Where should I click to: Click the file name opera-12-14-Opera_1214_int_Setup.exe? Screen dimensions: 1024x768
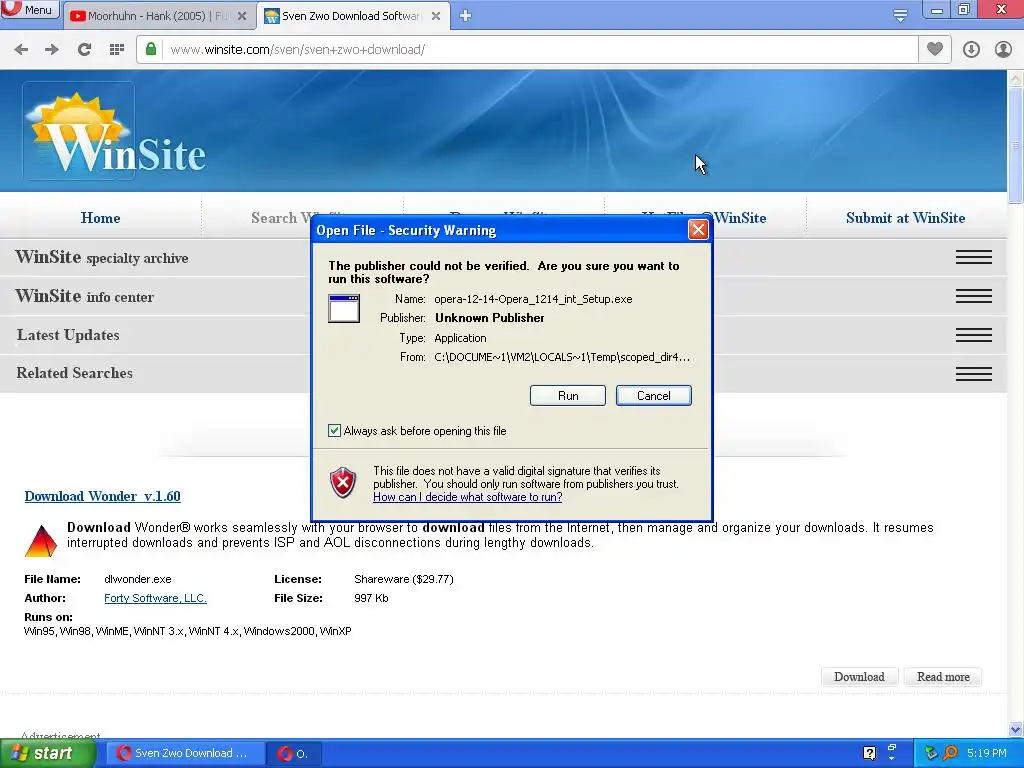click(x=533, y=299)
